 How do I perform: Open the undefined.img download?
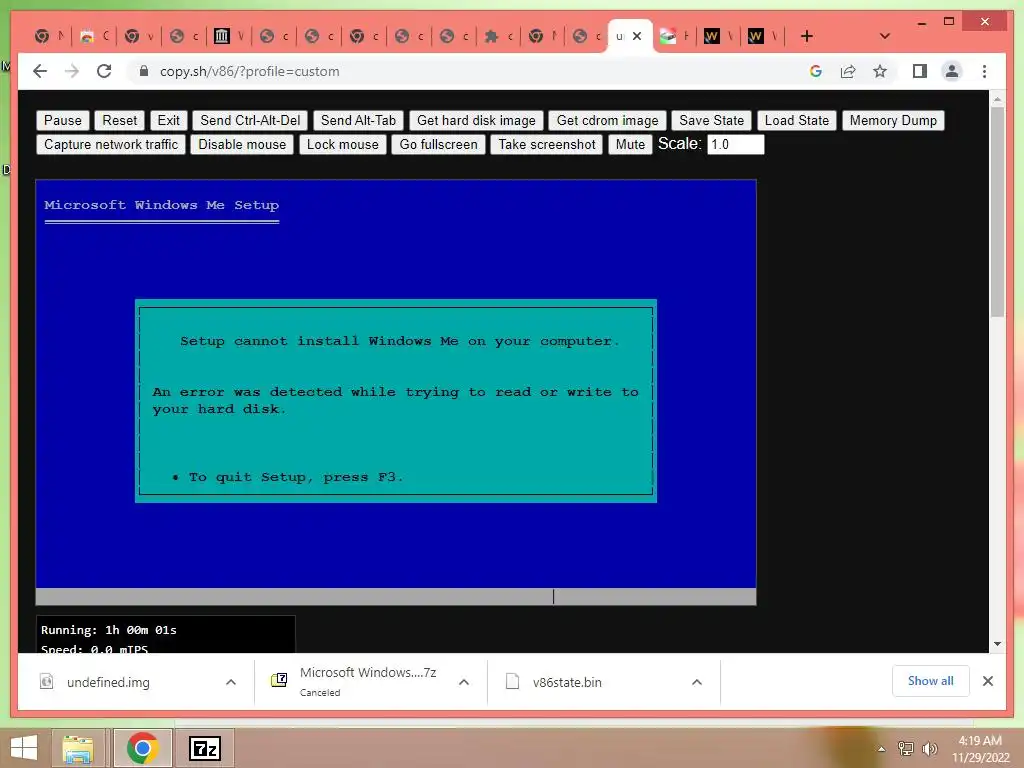(108, 682)
